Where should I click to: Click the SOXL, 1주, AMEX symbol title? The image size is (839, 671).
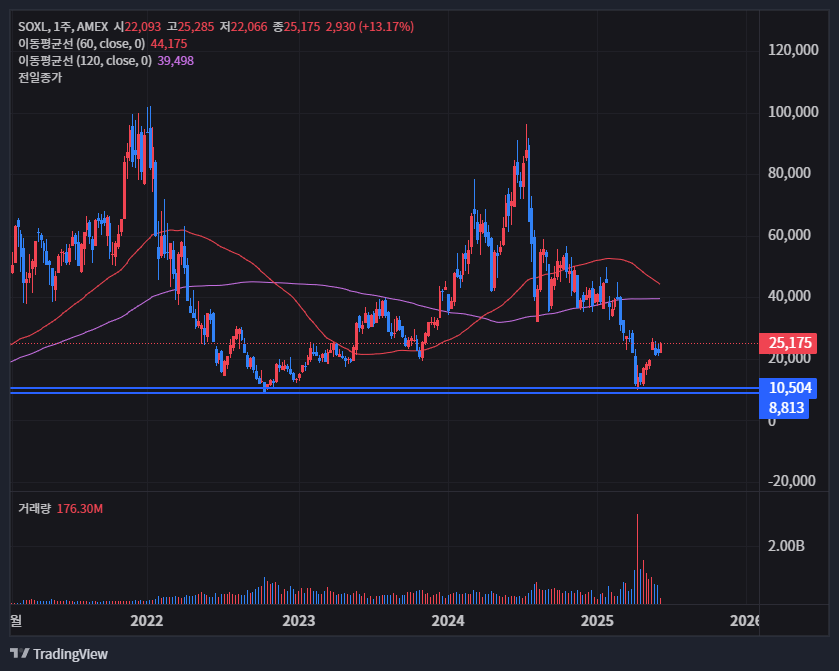[63, 27]
